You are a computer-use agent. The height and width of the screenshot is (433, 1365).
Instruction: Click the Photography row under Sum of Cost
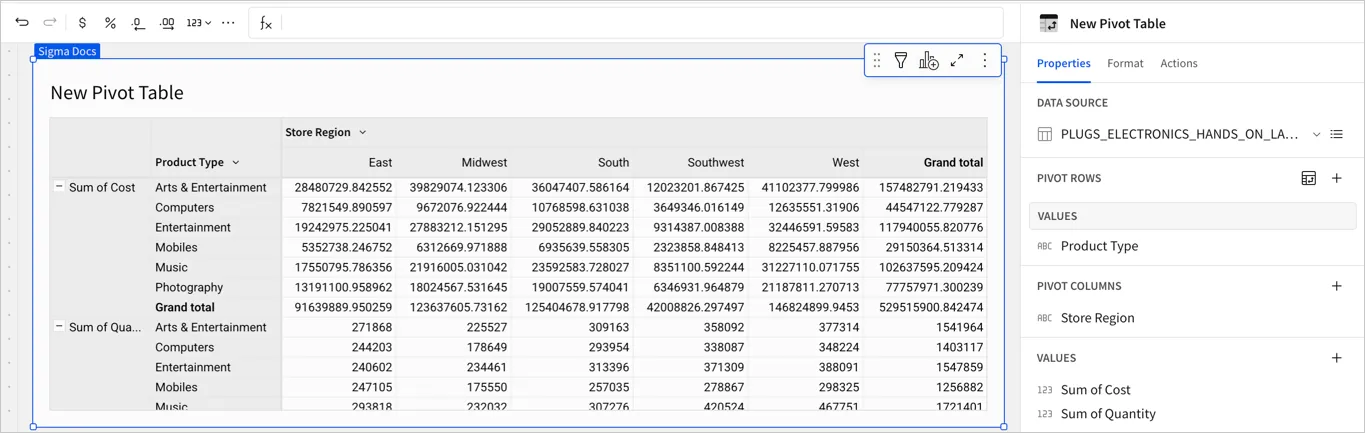pos(189,287)
